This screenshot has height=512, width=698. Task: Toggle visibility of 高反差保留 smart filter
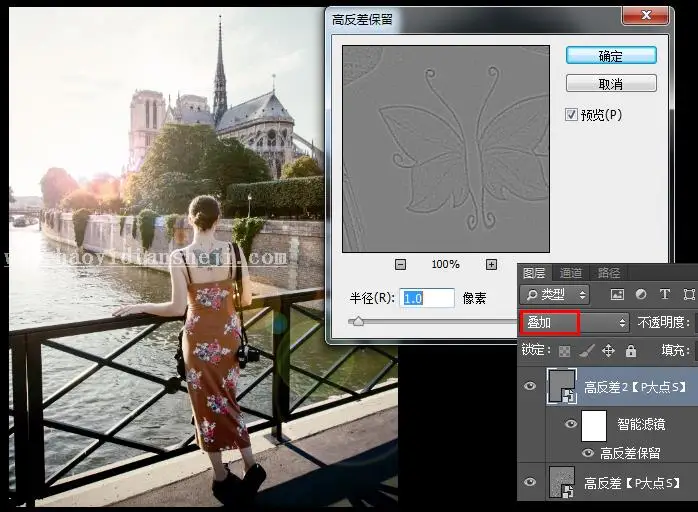[x=588, y=453]
